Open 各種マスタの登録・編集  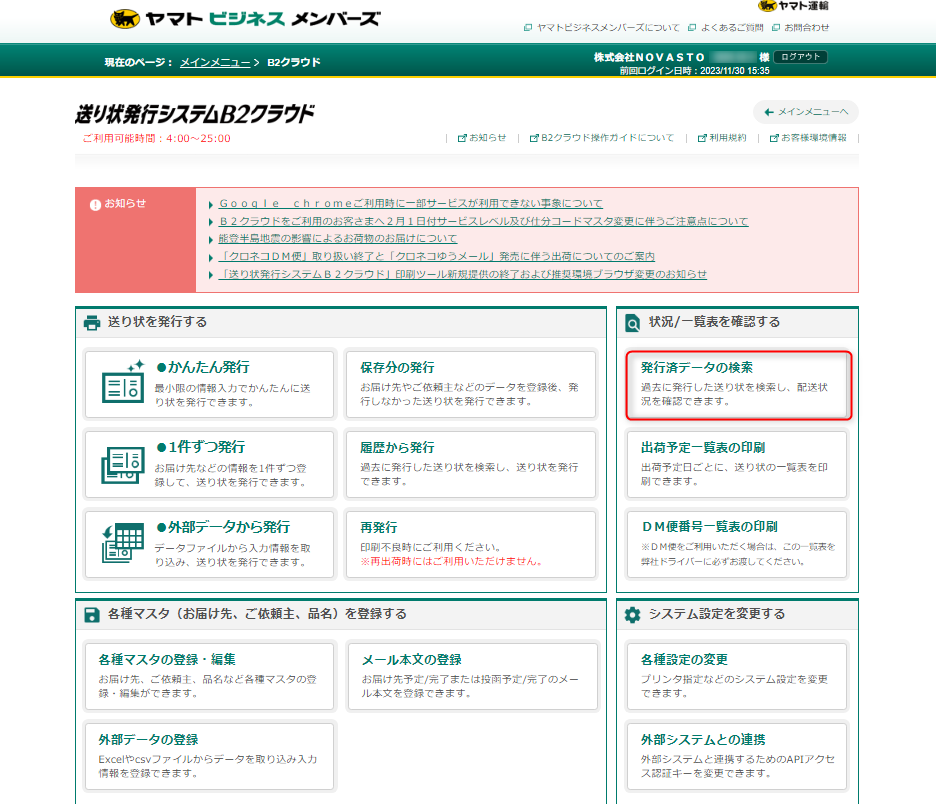[x=210, y=676]
